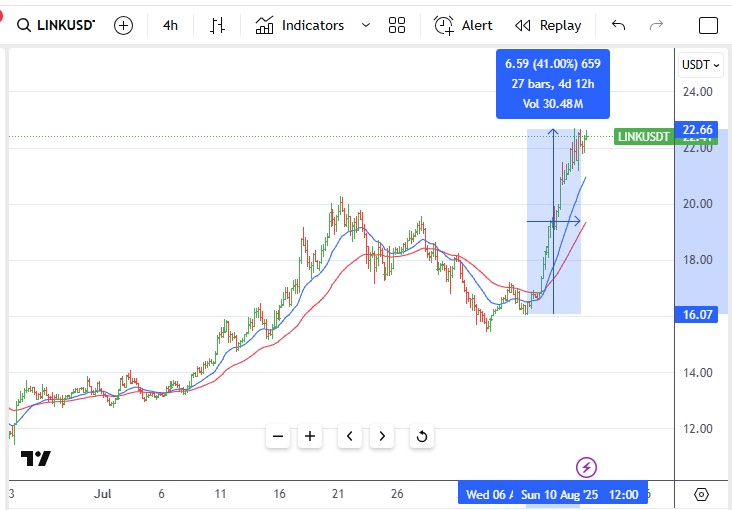Start bar Replay mode
The height and width of the screenshot is (510, 732).
548,25
